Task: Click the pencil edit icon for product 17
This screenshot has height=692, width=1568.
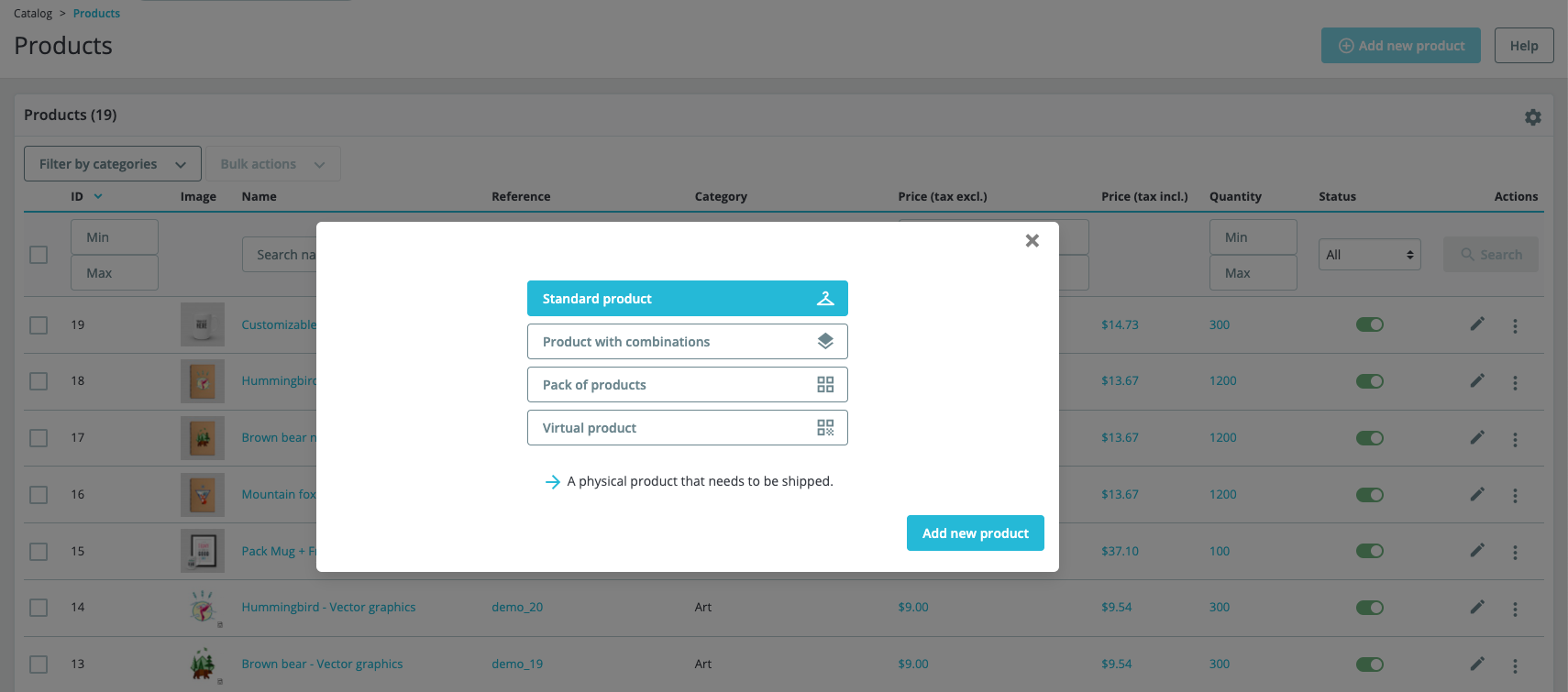Action: coord(1476,437)
